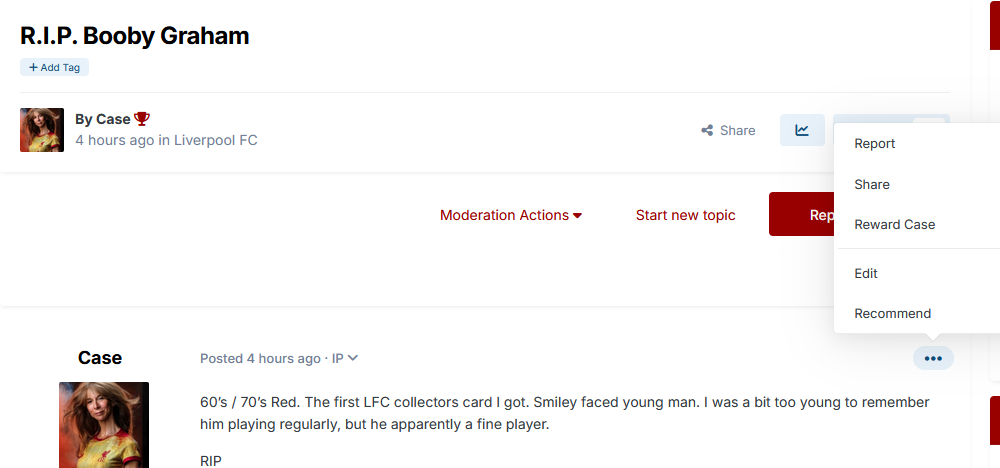Open the small author avatar in topic header
Screen dimensions: 1000x468
42,130
